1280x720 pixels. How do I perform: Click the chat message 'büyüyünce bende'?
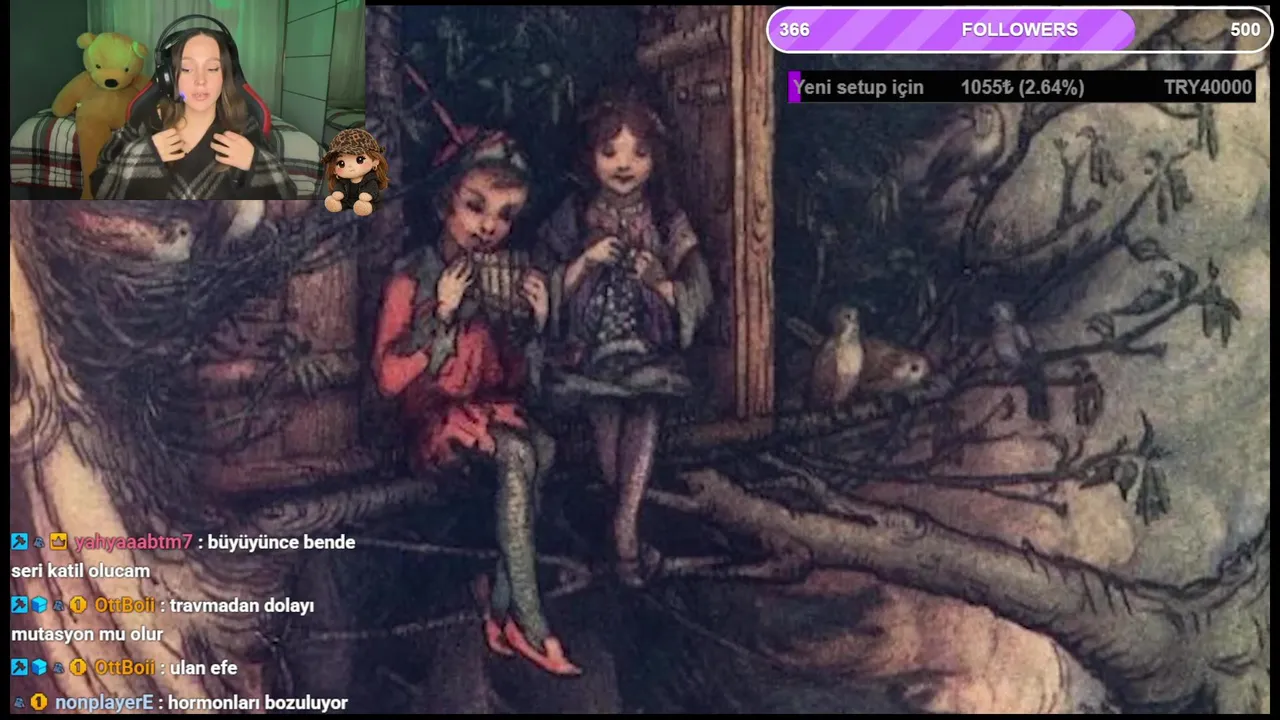tap(281, 542)
